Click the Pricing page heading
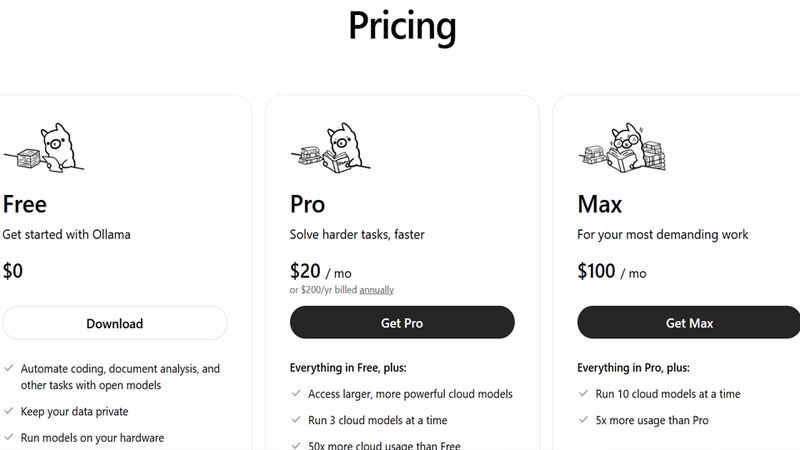Screen dimensions: 800x450 [402, 26]
